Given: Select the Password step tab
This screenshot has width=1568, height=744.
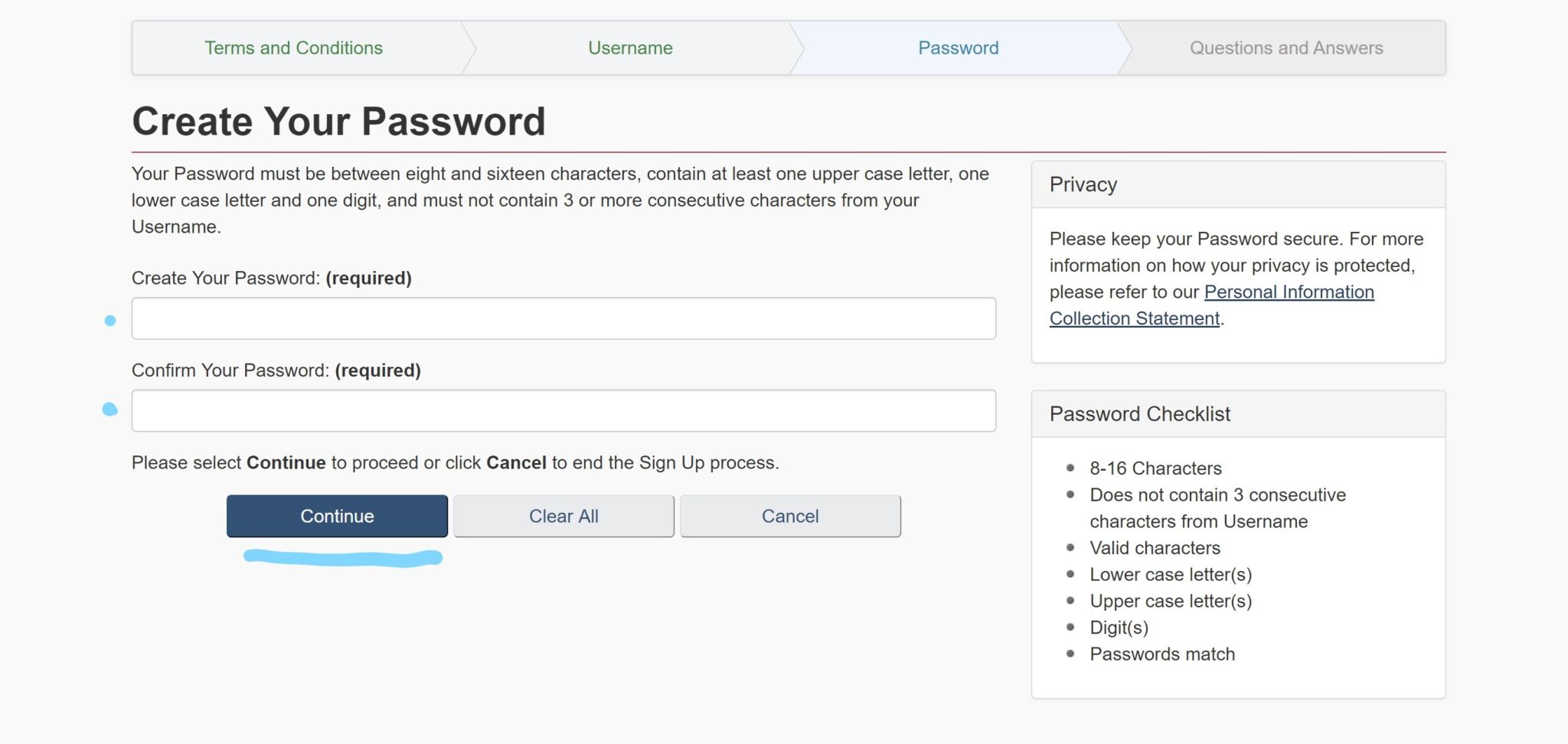Looking at the screenshot, I should coord(958,48).
